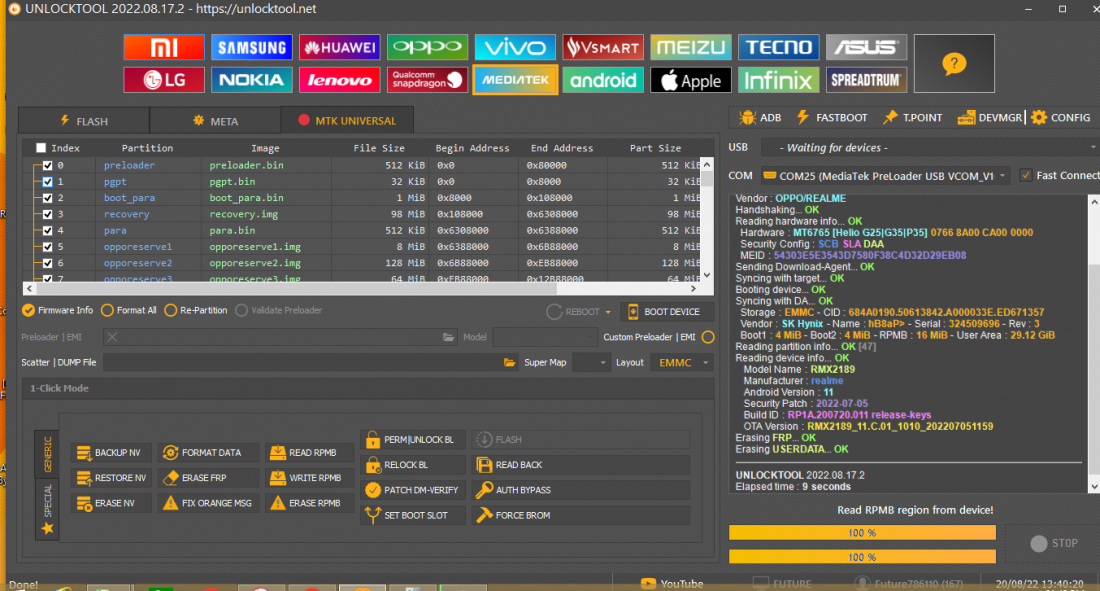Uncheck the preloader partition checkbox
Viewport: 1100px width, 591px height.
click(47, 166)
